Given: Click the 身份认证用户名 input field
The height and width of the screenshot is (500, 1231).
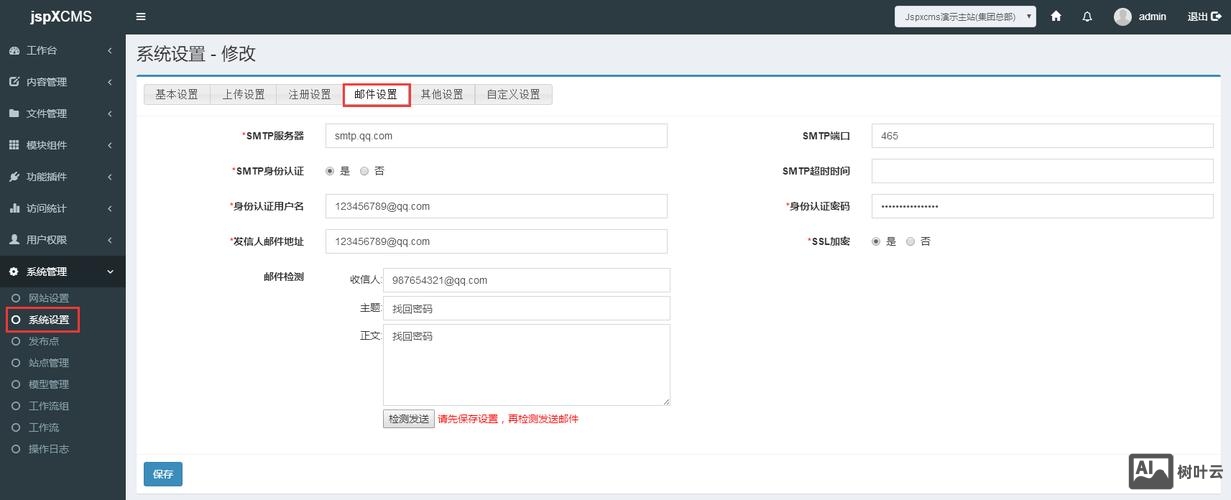Looking at the screenshot, I should coord(496,206).
